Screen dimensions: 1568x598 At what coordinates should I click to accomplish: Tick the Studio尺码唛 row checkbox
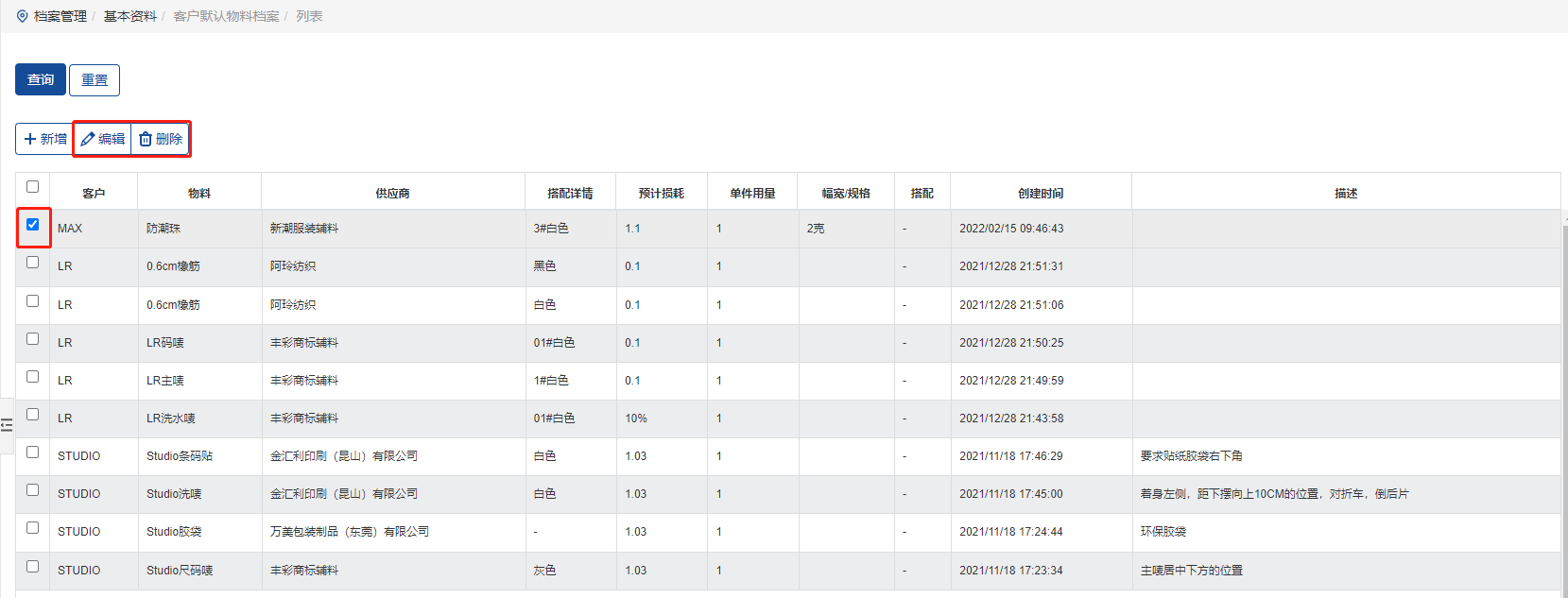click(33, 566)
